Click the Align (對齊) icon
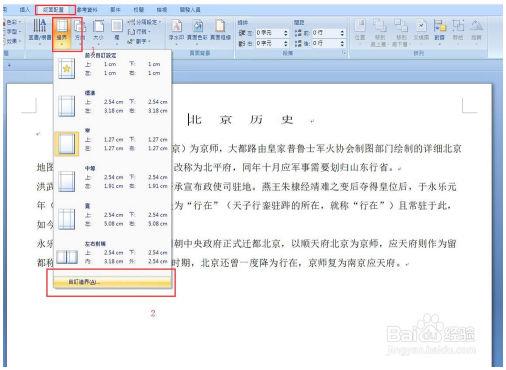 click(x=440, y=30)
